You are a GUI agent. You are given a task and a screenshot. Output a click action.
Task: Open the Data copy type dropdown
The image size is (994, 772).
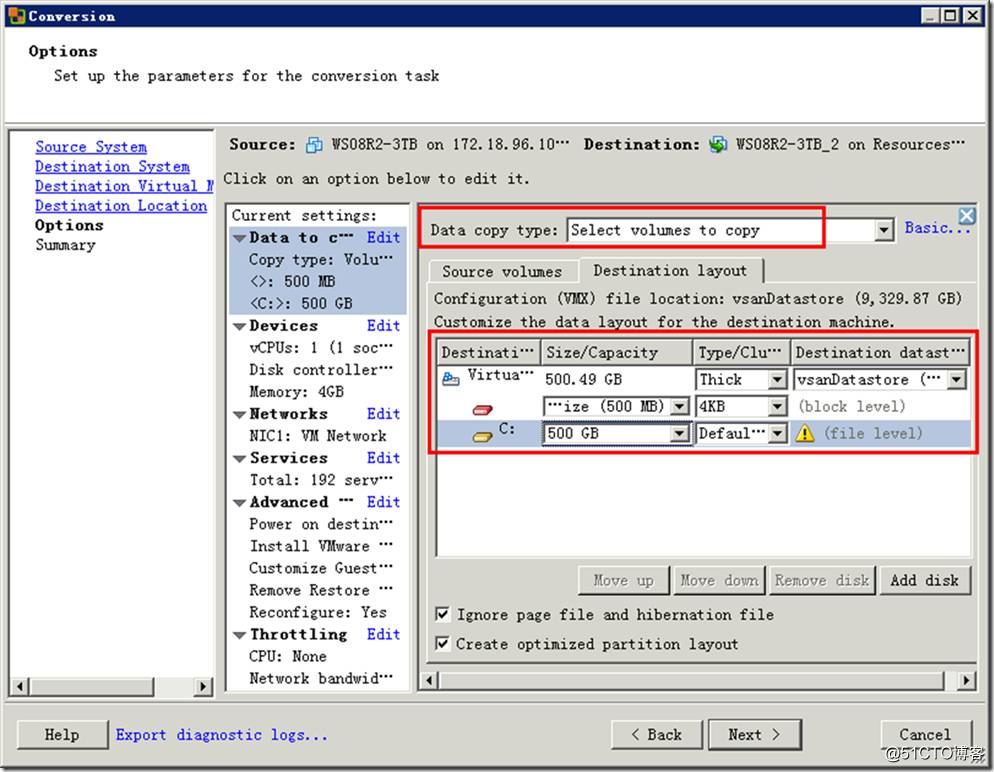pyautogui.click(x=883, y=231)
